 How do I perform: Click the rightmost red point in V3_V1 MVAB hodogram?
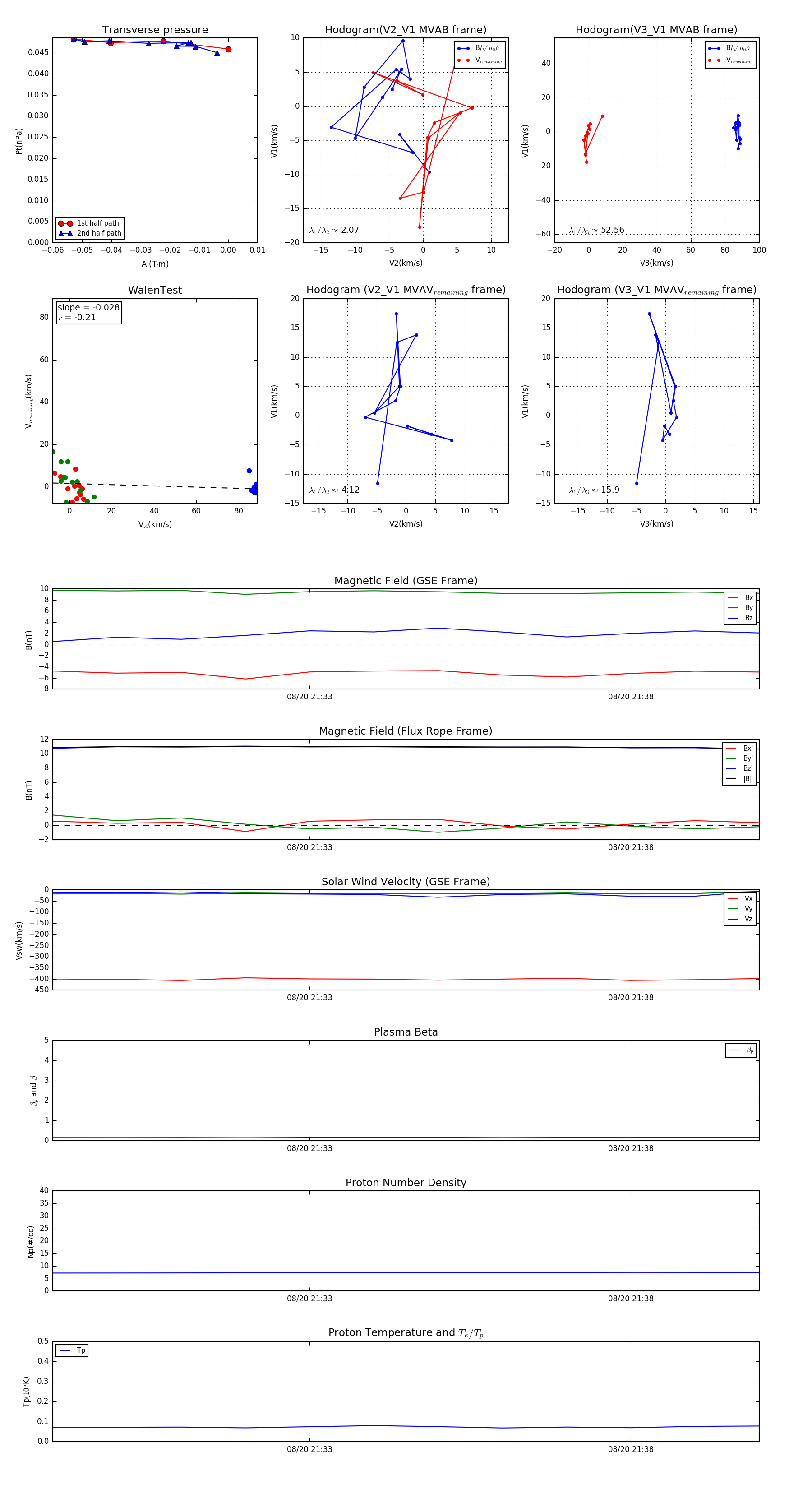pos(602,116)
